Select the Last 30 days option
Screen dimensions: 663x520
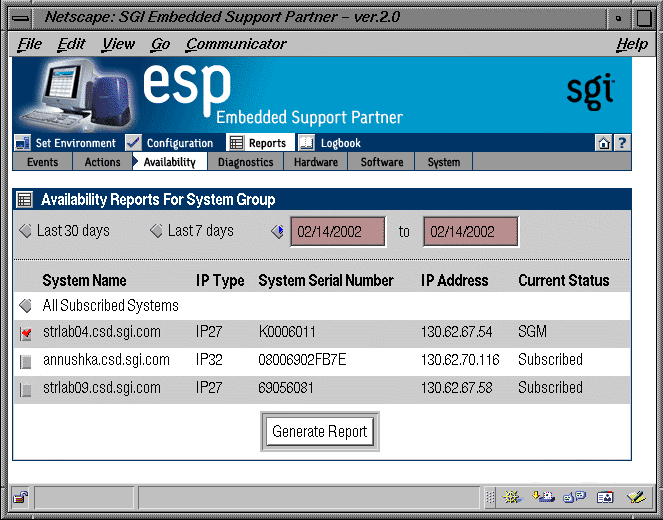pos(25,231)
